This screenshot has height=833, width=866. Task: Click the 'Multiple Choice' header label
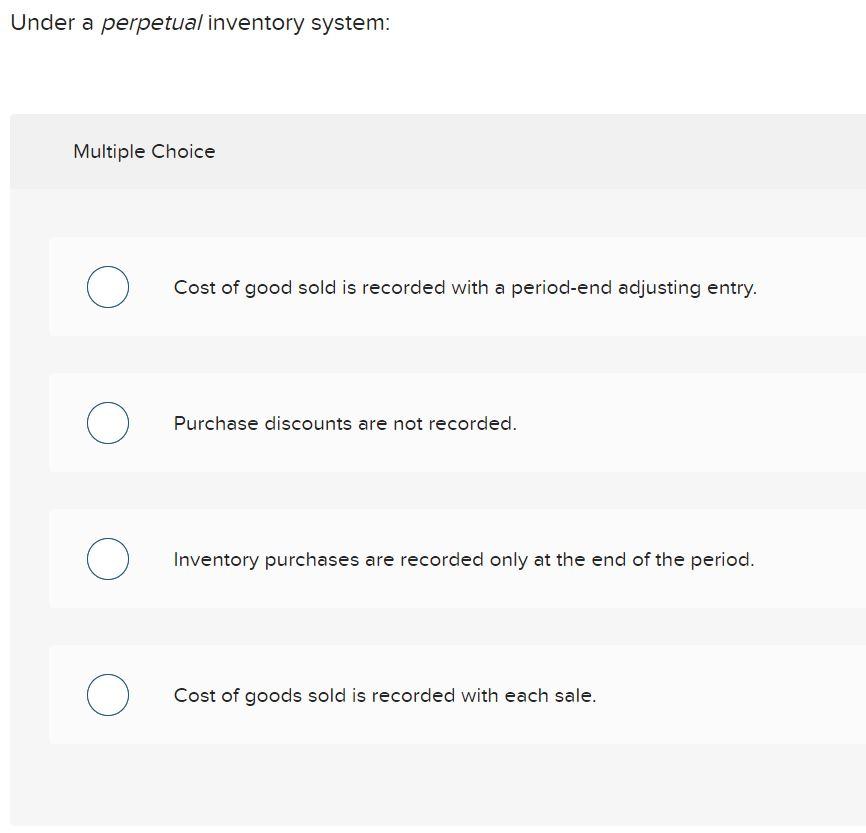pyautogui.click(x=144, y=151)
